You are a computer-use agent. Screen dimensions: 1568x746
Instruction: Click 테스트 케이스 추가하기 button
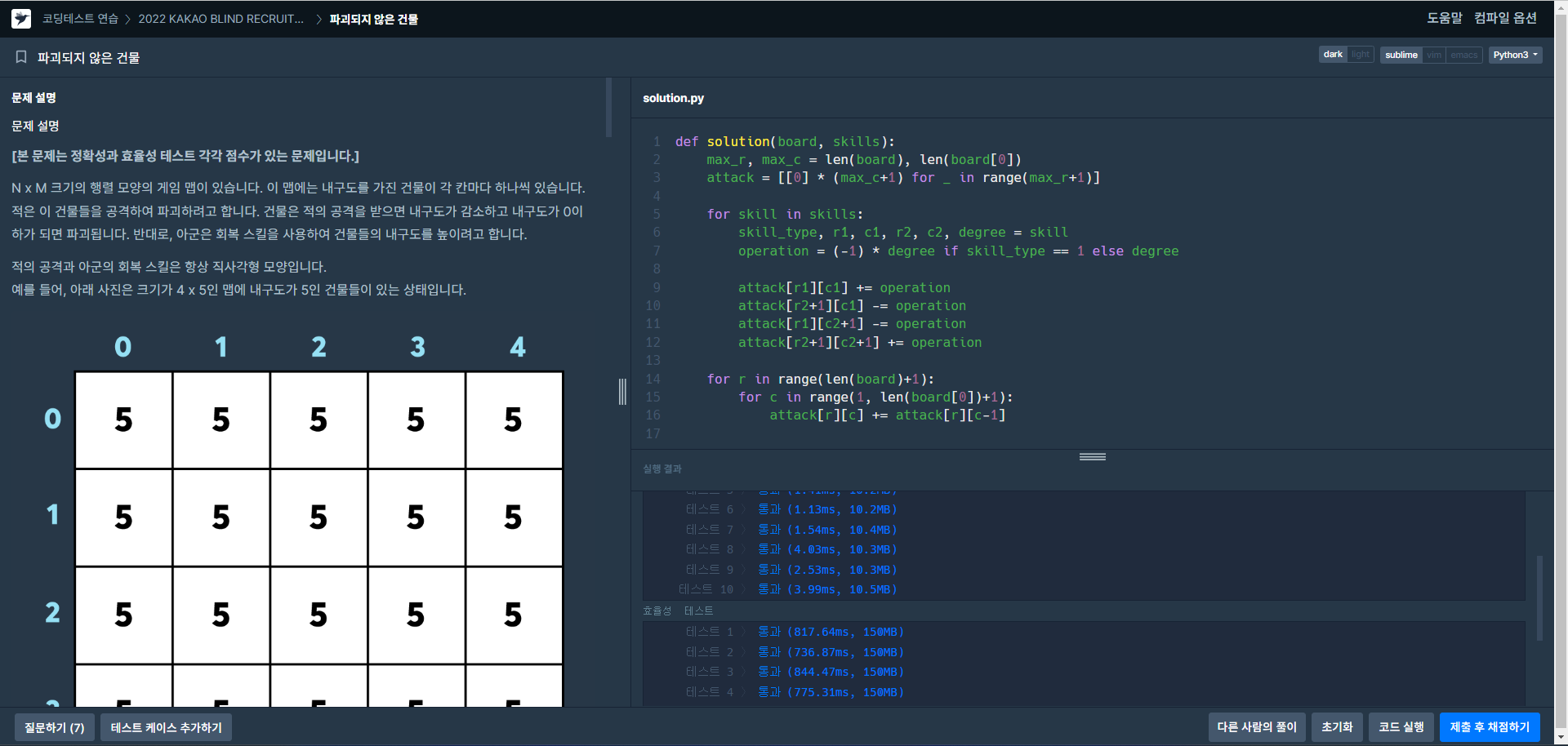(166, 727)
